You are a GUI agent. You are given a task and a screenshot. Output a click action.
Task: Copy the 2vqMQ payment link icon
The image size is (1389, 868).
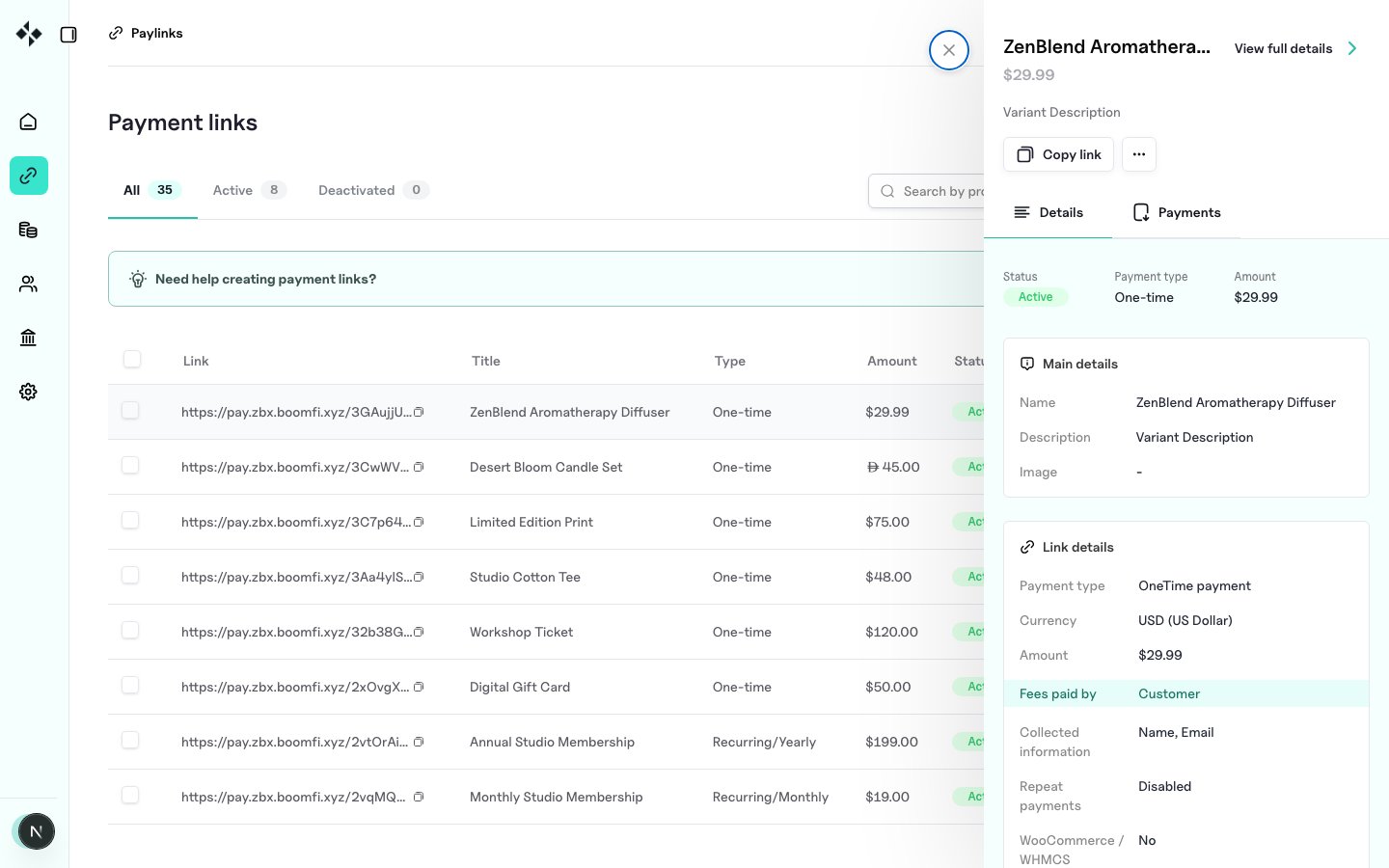(x=419, y=797)
